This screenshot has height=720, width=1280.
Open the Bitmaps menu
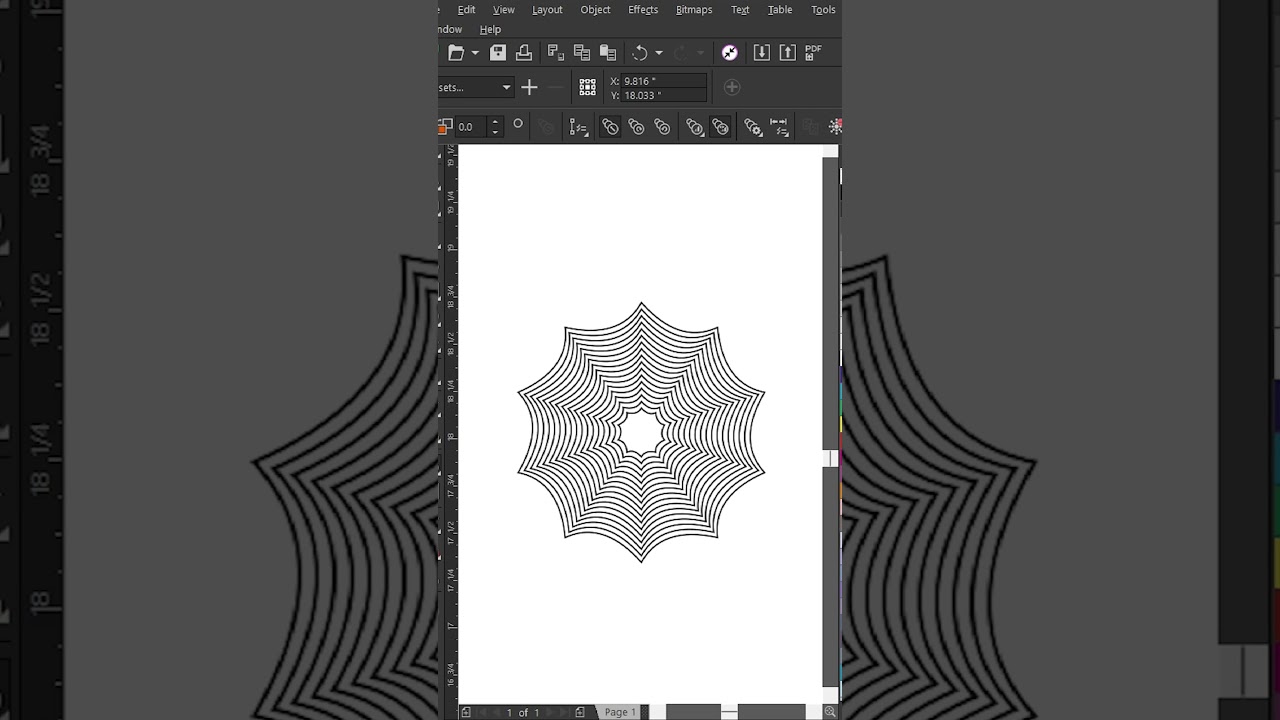tap(694, 10)
